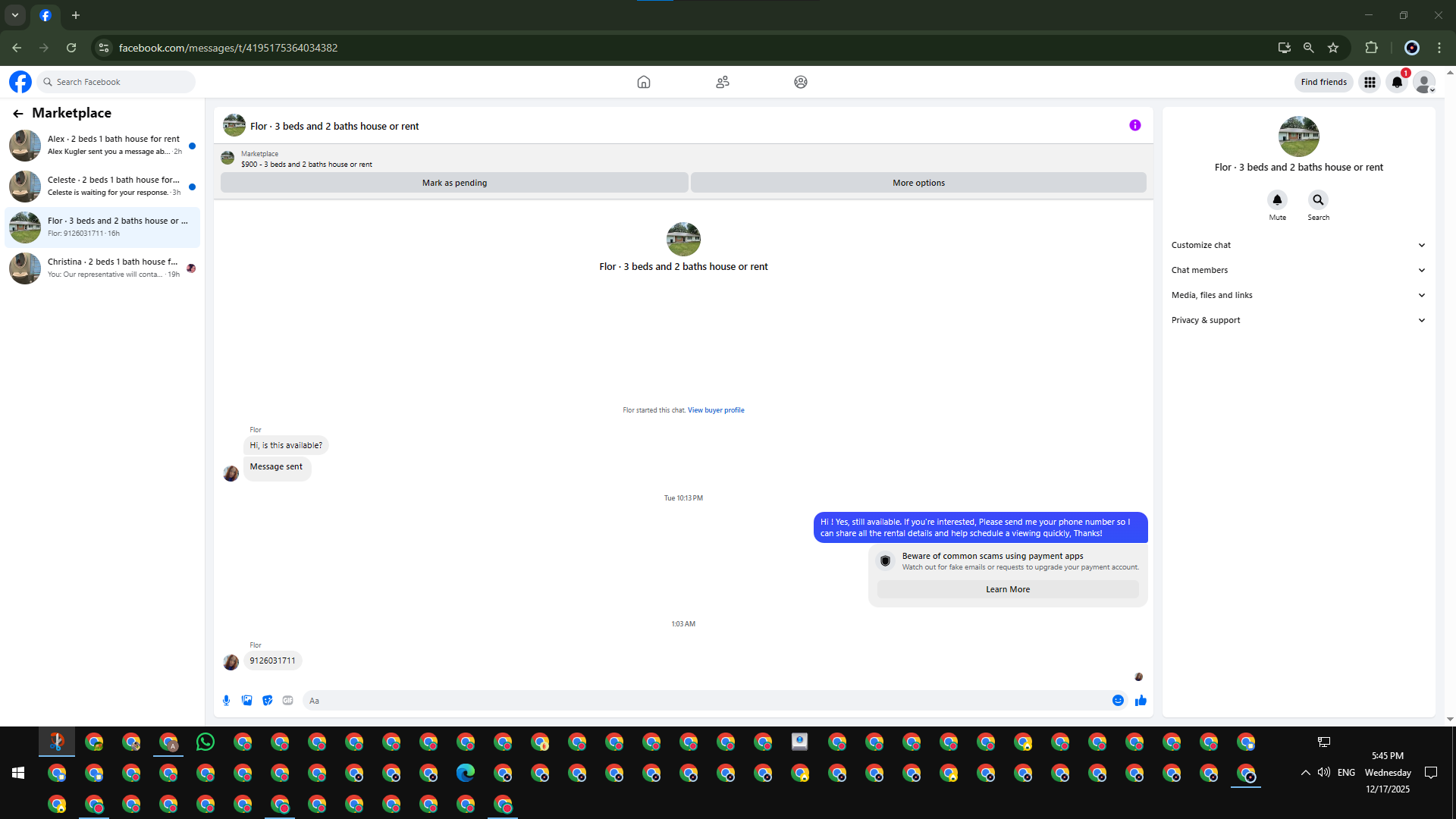Screen dimensions: 1456x819
Task: Toggle conversation information panel purple icon
Action: coord(1134,126)
